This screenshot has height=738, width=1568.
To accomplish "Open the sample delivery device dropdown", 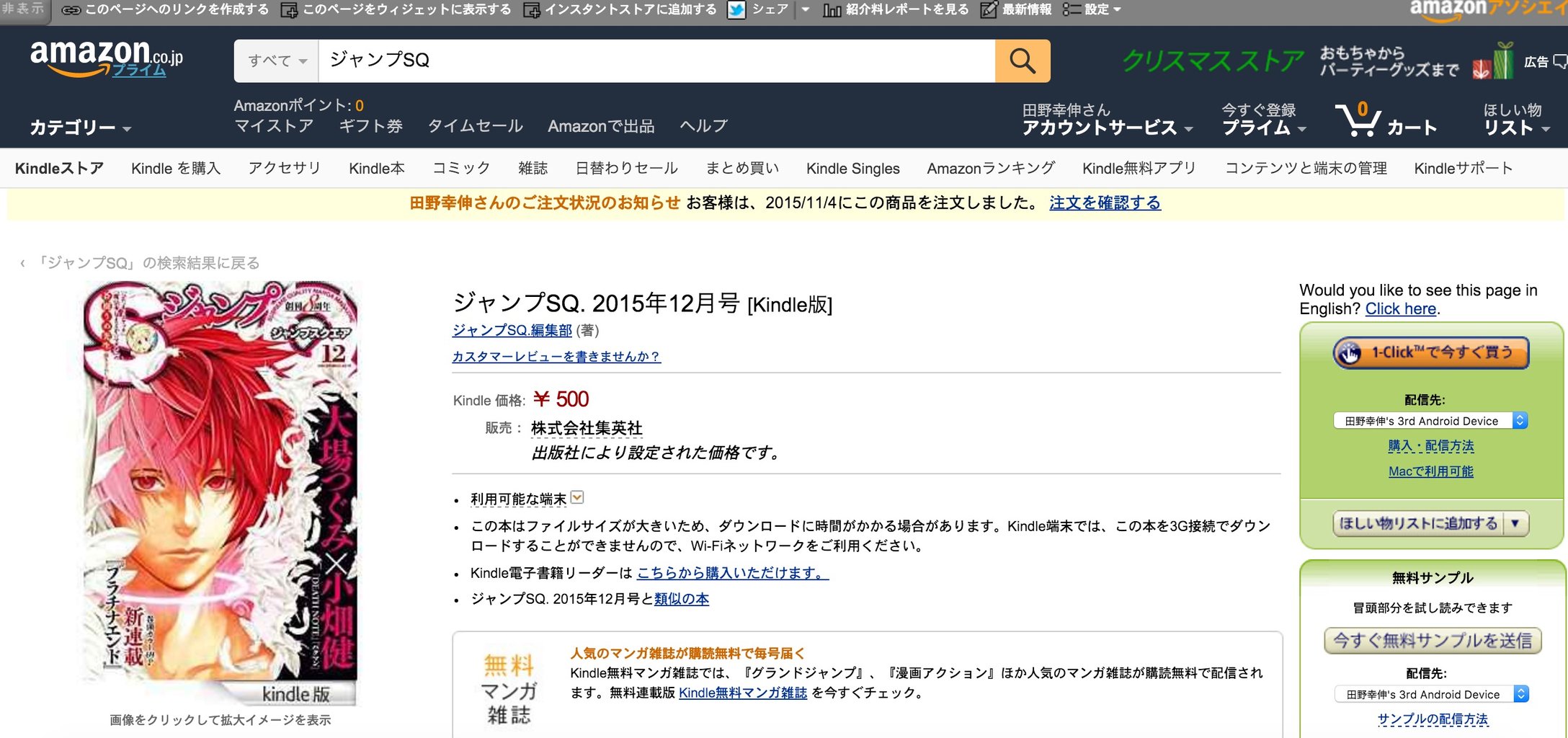I will (x=1432, y=695).
